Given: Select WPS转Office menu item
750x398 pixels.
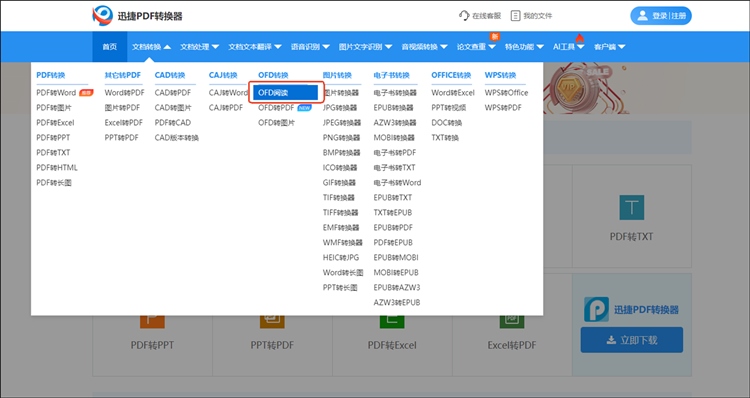Looking at the screenshot, I should 507,93.
